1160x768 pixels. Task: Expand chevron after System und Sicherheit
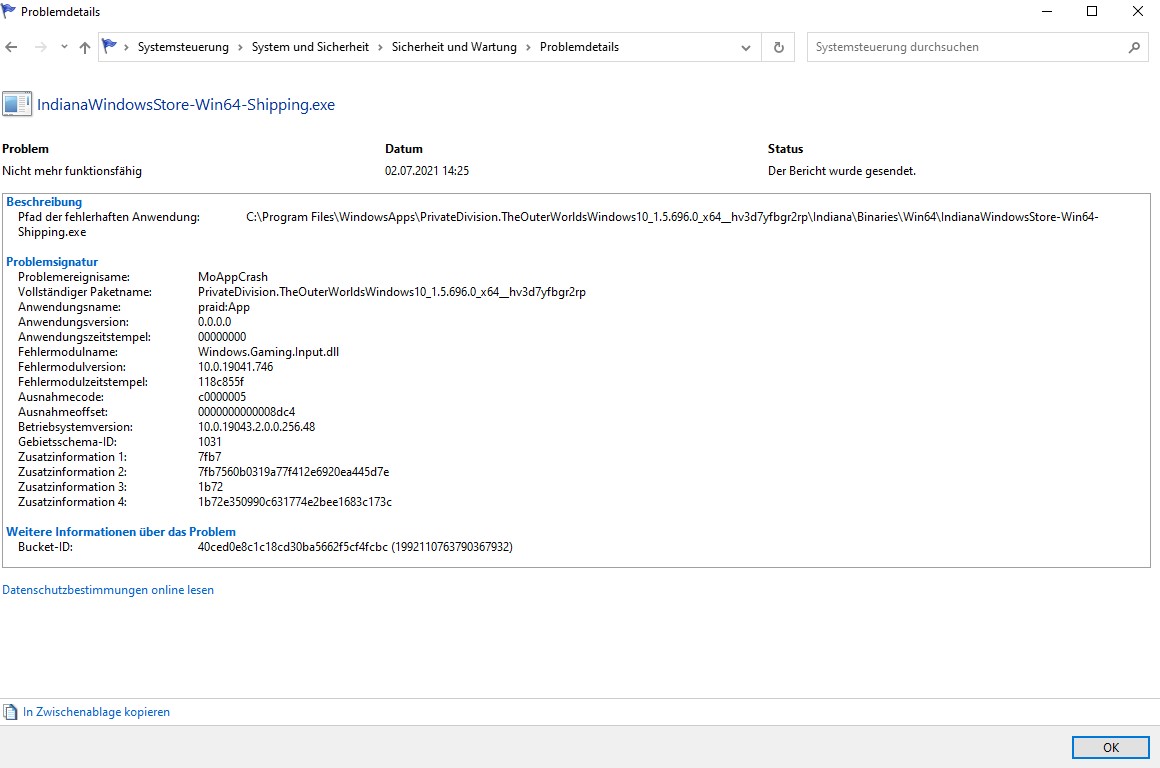point(380,47)
